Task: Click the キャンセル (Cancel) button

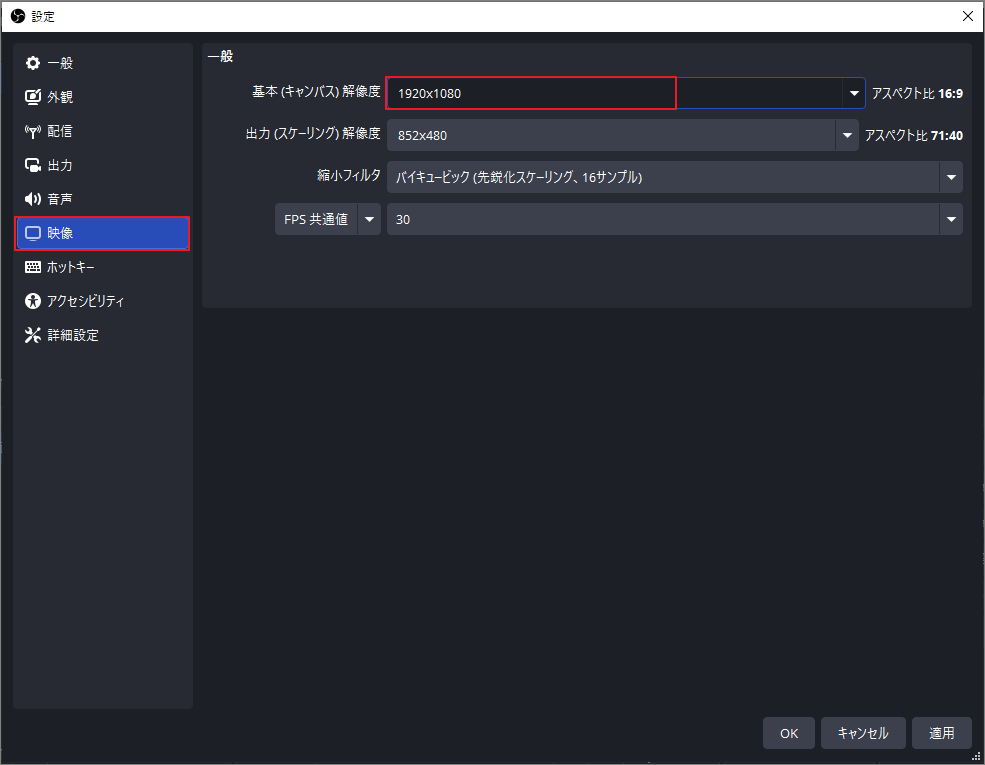Action: click(x=863, y=733)
